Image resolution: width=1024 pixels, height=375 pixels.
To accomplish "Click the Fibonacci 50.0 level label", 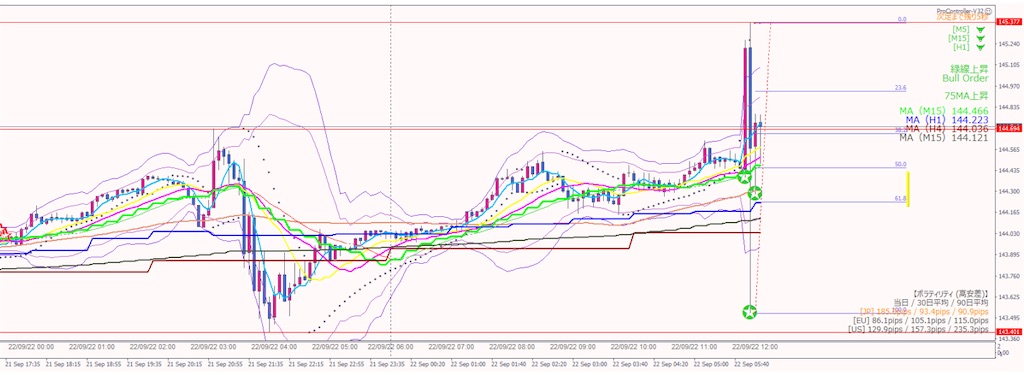I will [x=901, y=165].
